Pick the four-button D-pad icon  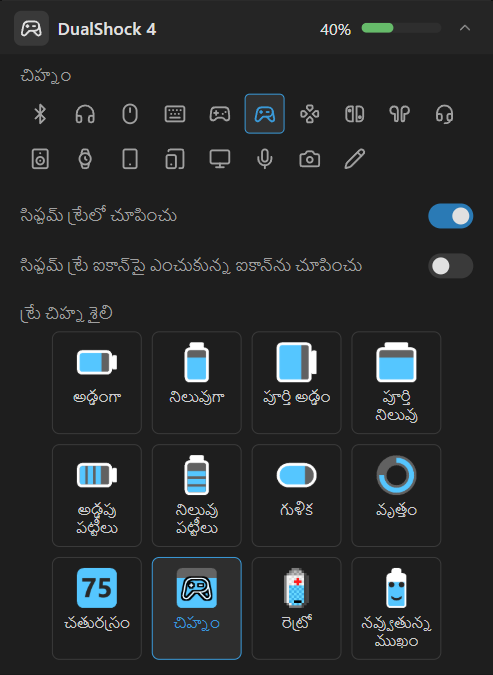tap(310, 114)
